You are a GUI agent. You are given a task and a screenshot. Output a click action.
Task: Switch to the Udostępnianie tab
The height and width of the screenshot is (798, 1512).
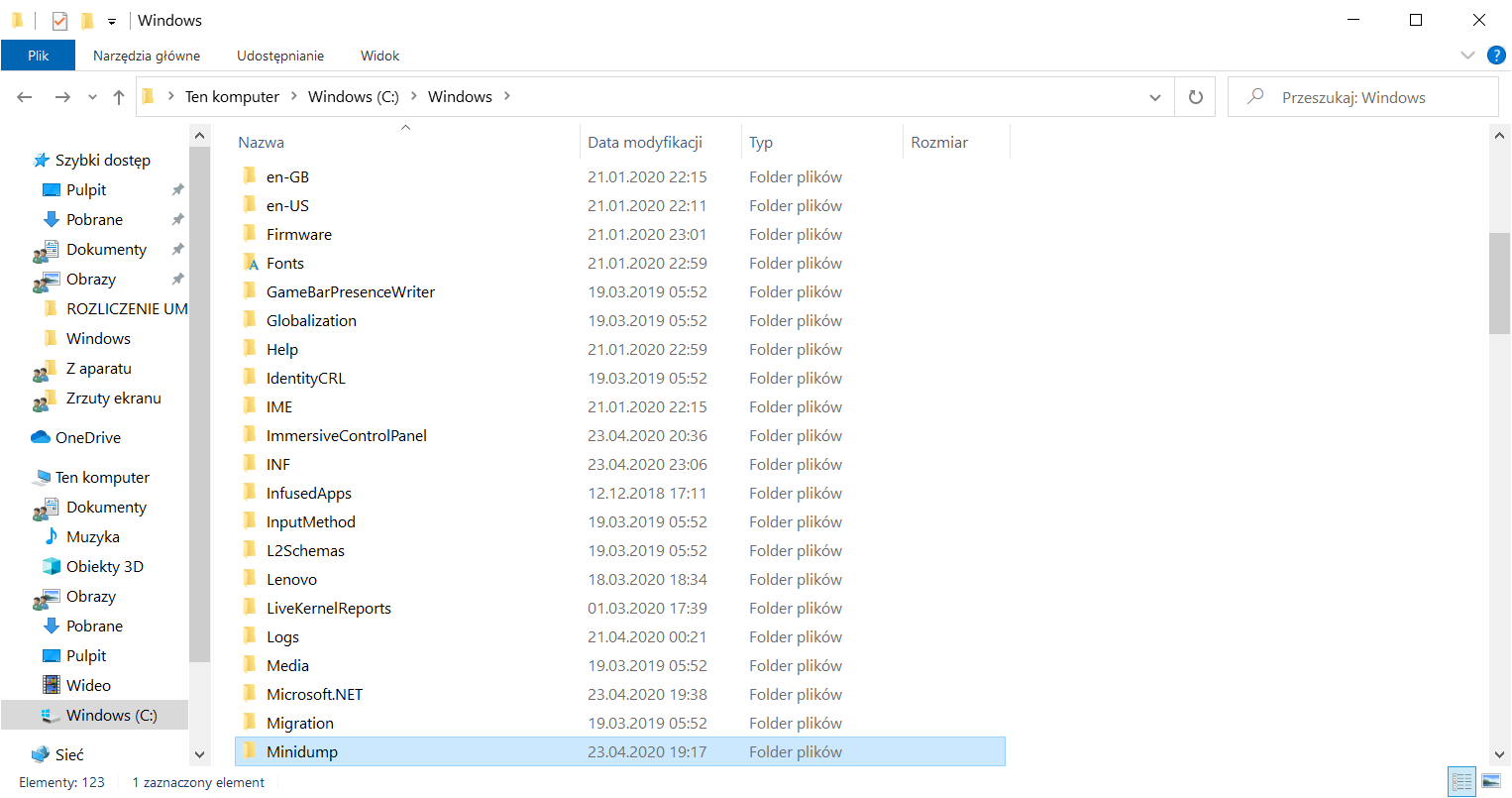[280, 56]
